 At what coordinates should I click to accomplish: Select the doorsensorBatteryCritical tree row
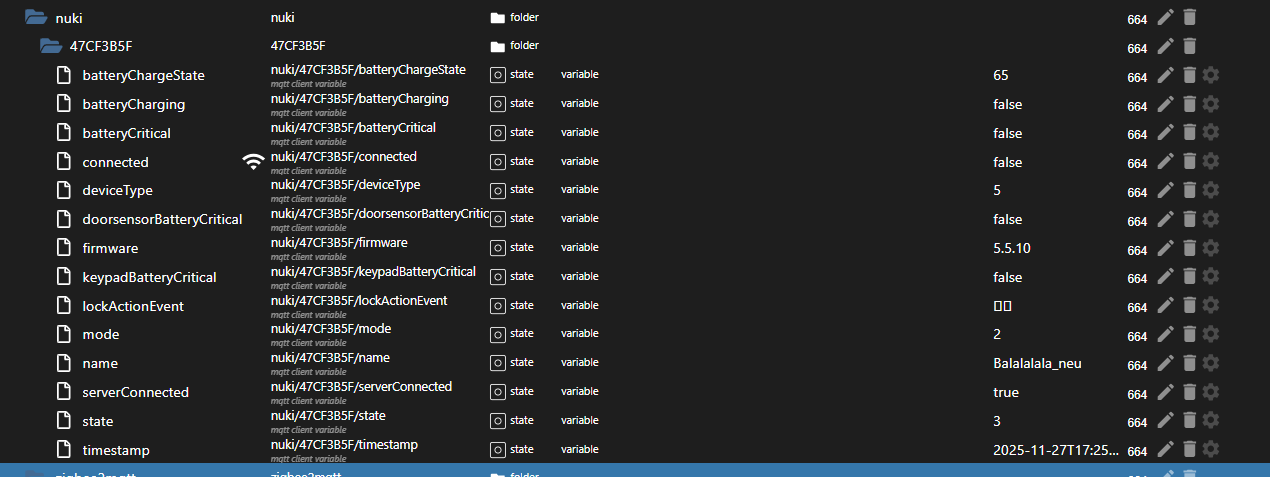click(x=635, y=219)
